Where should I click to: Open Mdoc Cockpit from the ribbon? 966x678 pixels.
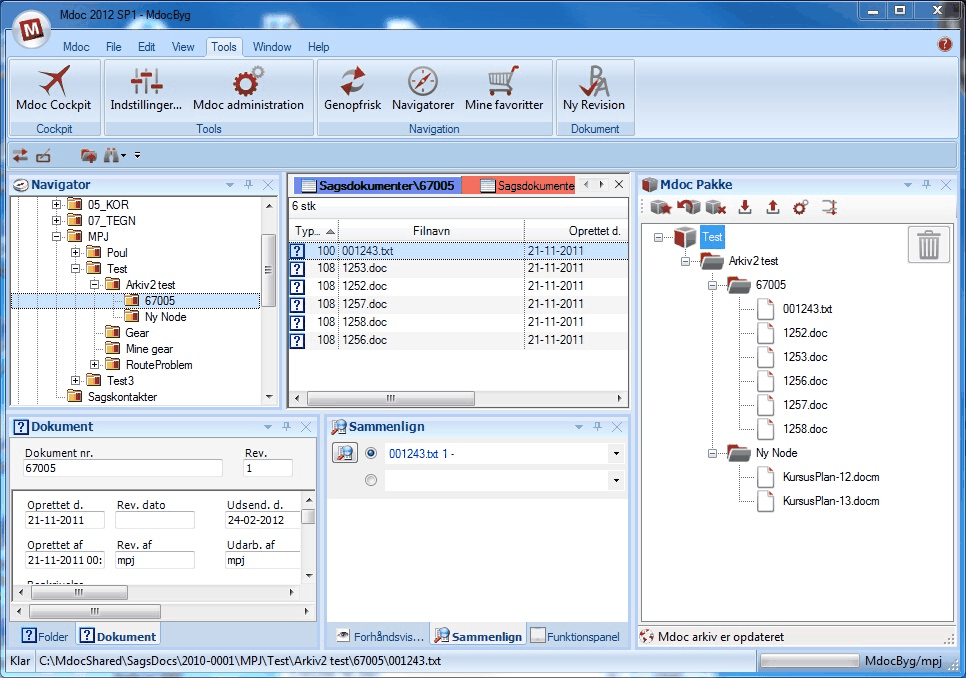coord(54,89)
